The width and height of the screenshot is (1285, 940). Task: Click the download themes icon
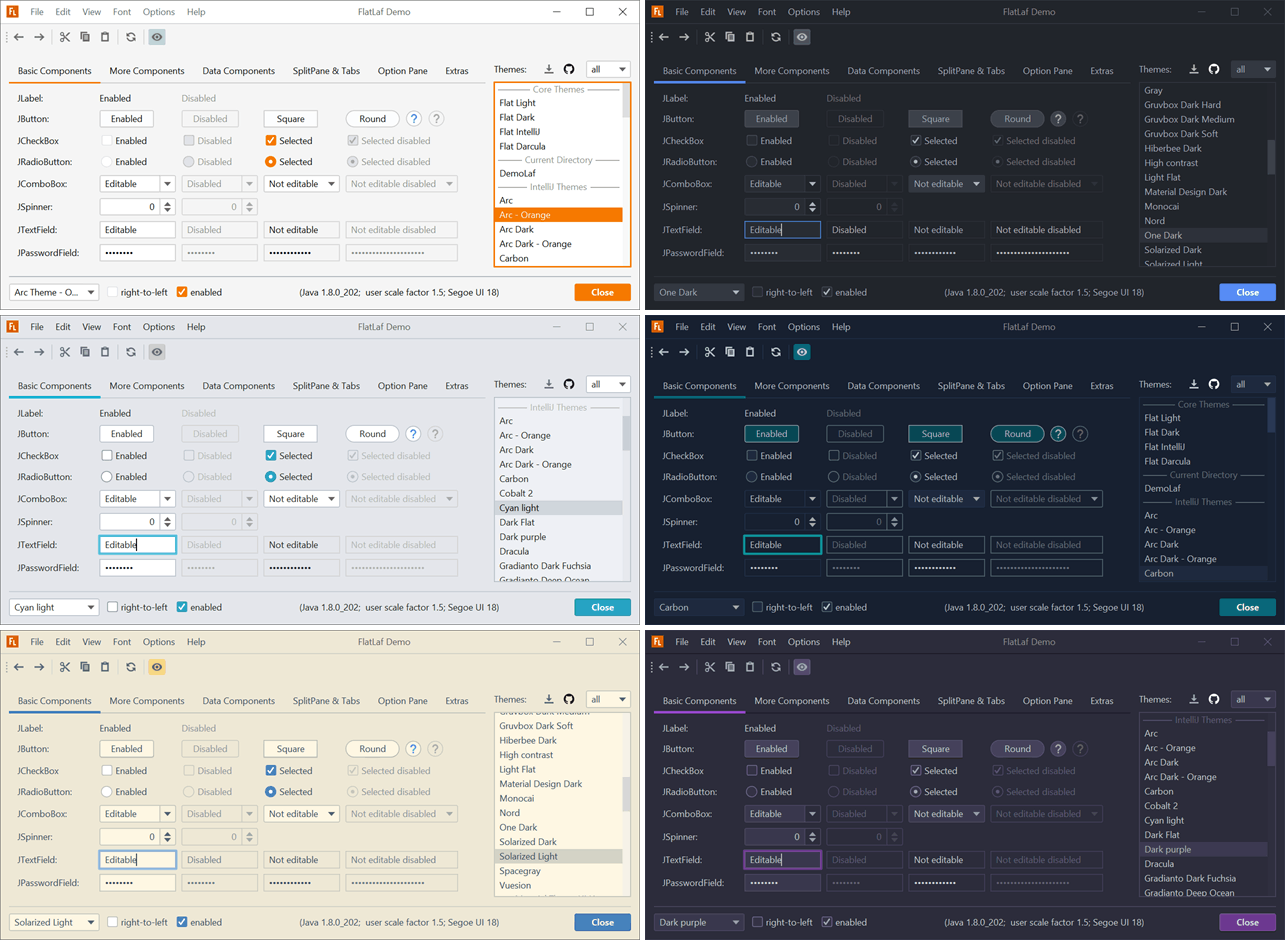[548, 70]
